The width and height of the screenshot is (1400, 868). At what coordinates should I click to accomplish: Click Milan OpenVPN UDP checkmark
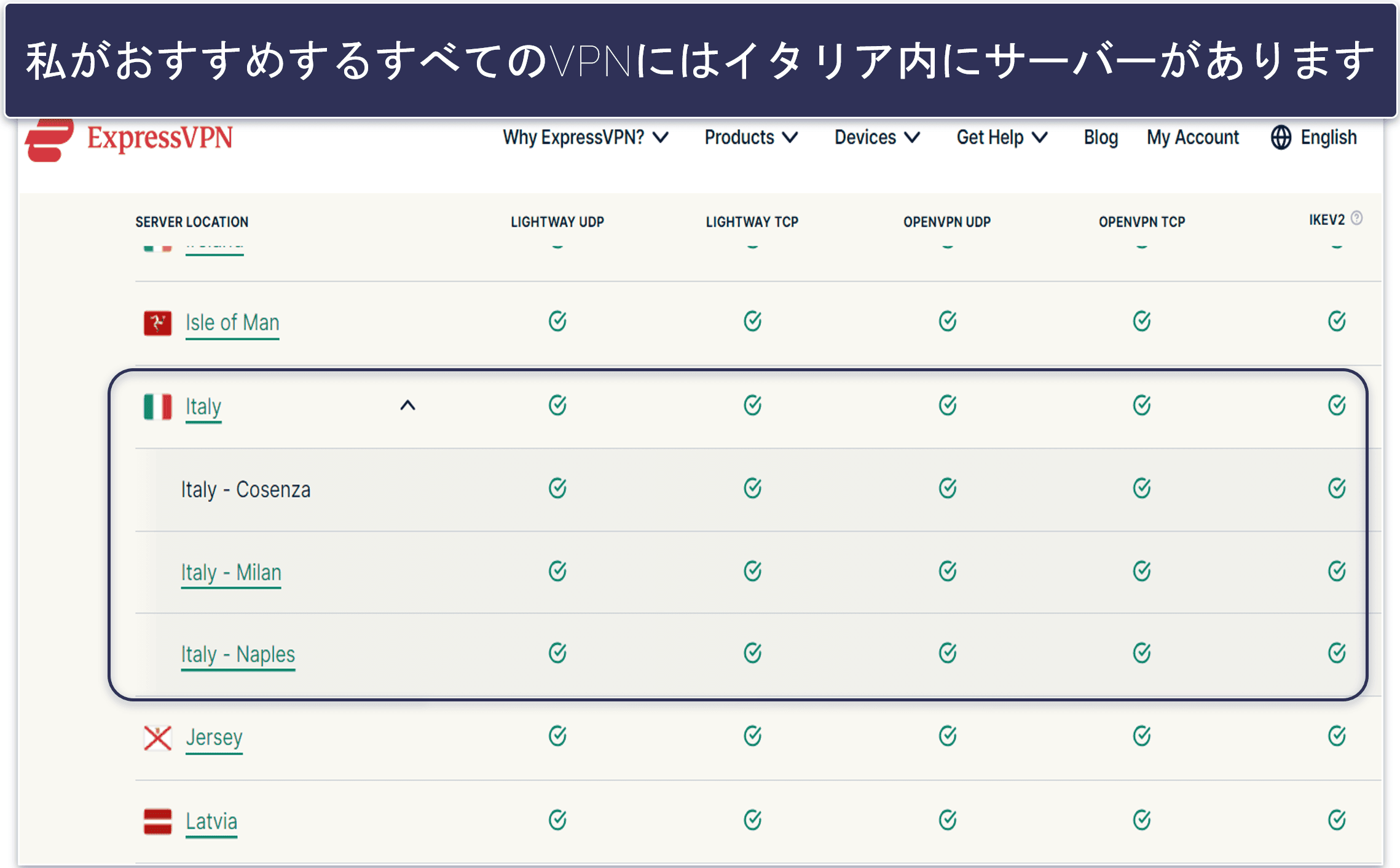947,571
